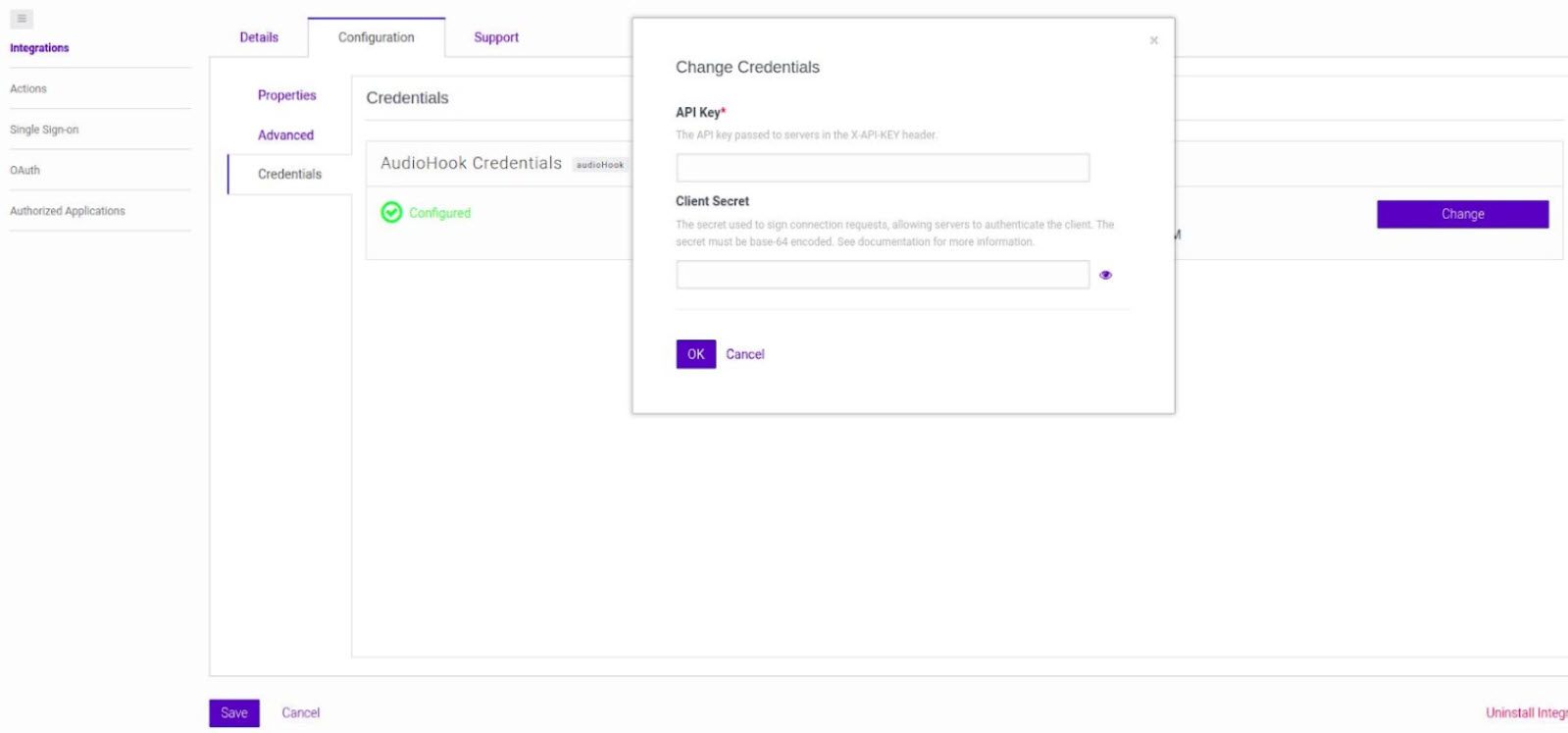Select Properties in the configuration sidebar
This screenshot has width=1568, height=733.
[286, 95]
